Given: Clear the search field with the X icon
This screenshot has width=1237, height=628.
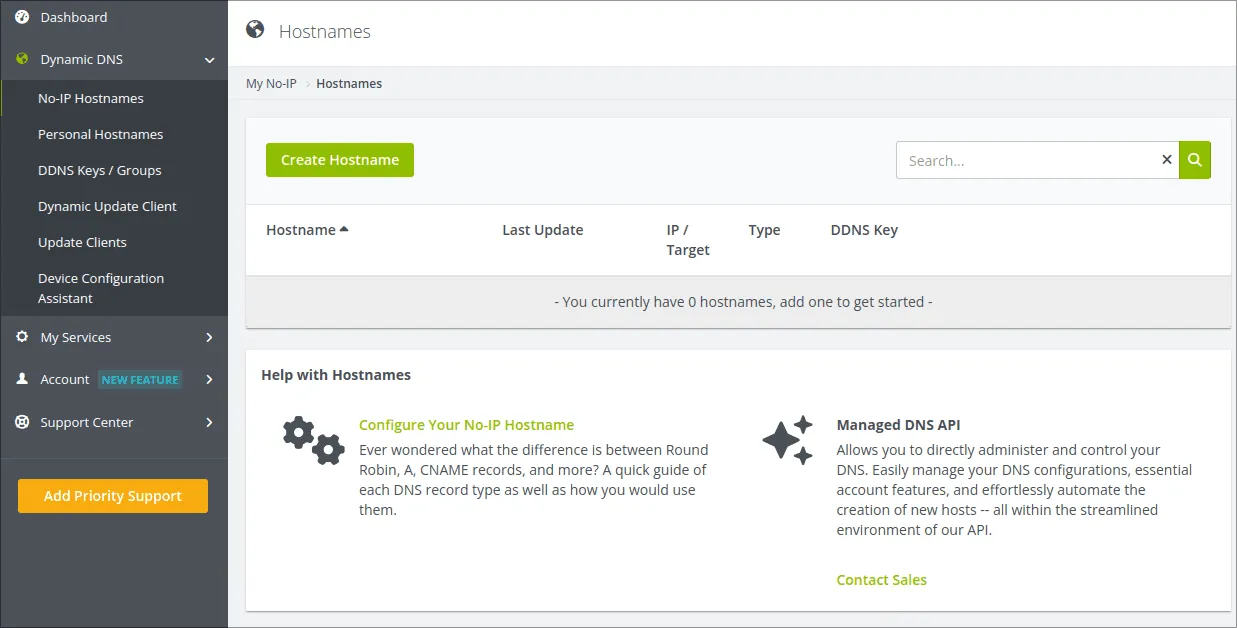Looking at the screenshot, I should [1166, 160].
